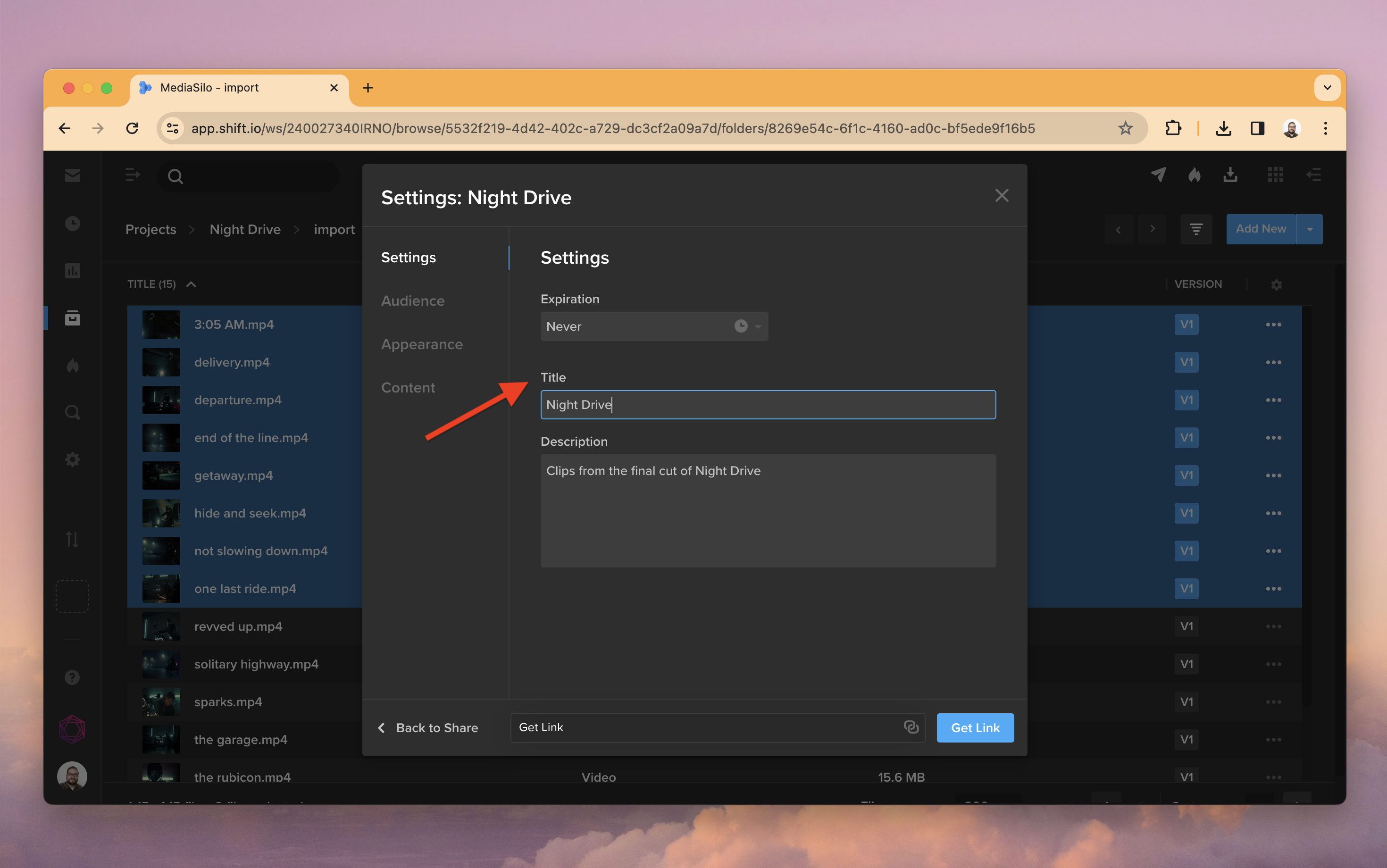
Task: Select the departure.mp4 thumbnail
Action: (x=161, y=400)
